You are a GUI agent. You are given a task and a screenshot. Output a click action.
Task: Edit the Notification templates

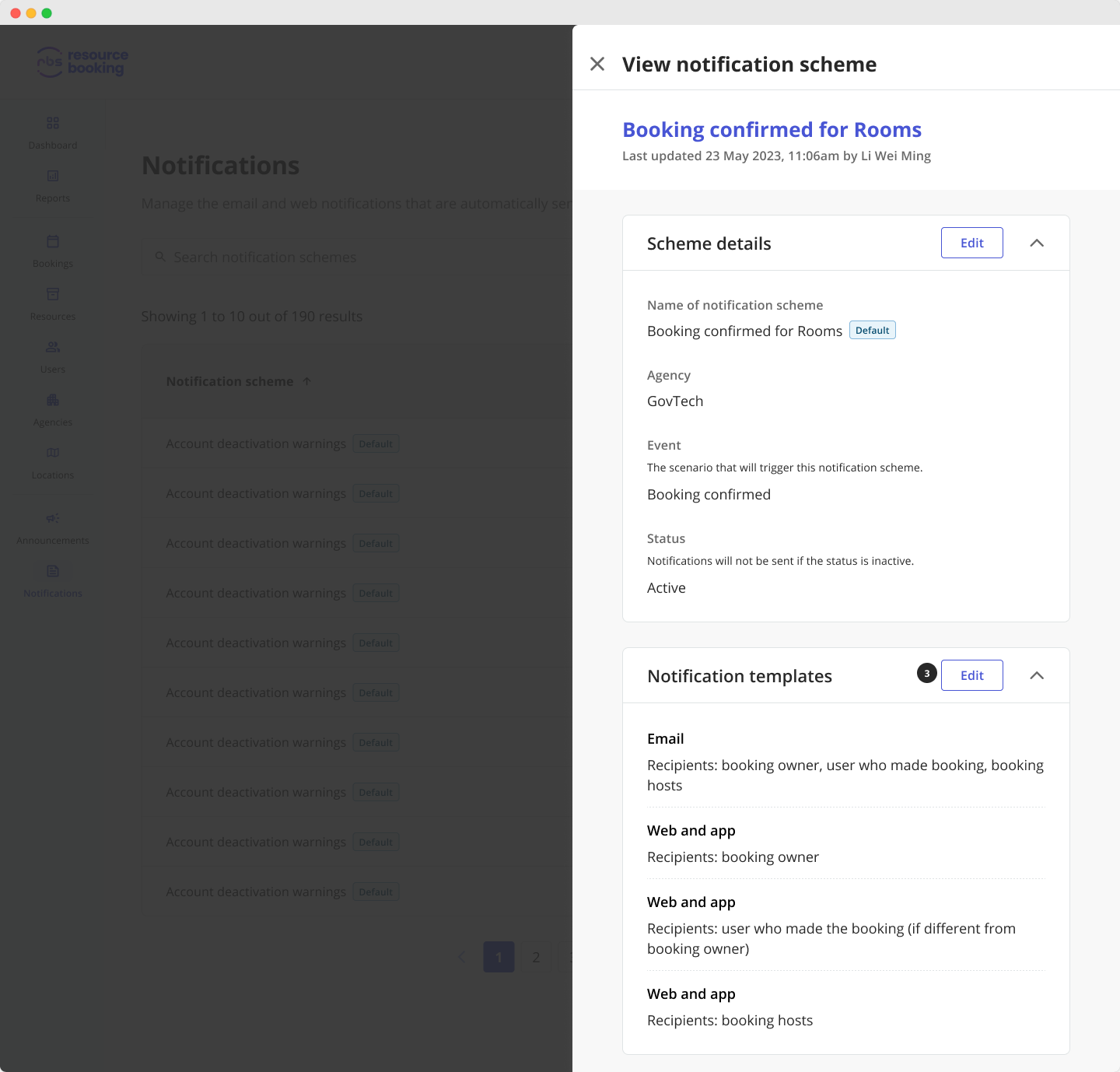coord(971,675)
